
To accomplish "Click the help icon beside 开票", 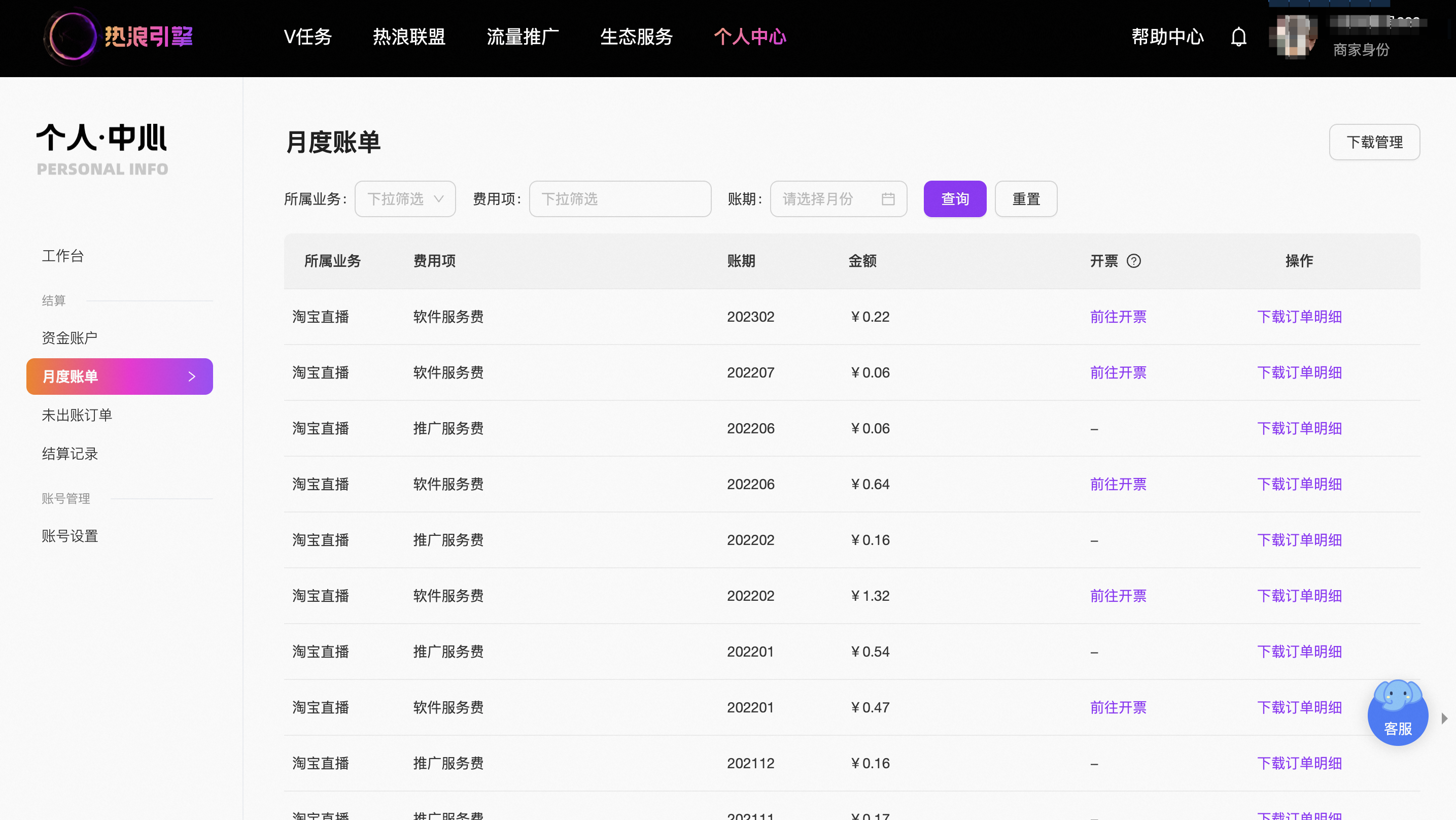I will [x=1134, y=261].
